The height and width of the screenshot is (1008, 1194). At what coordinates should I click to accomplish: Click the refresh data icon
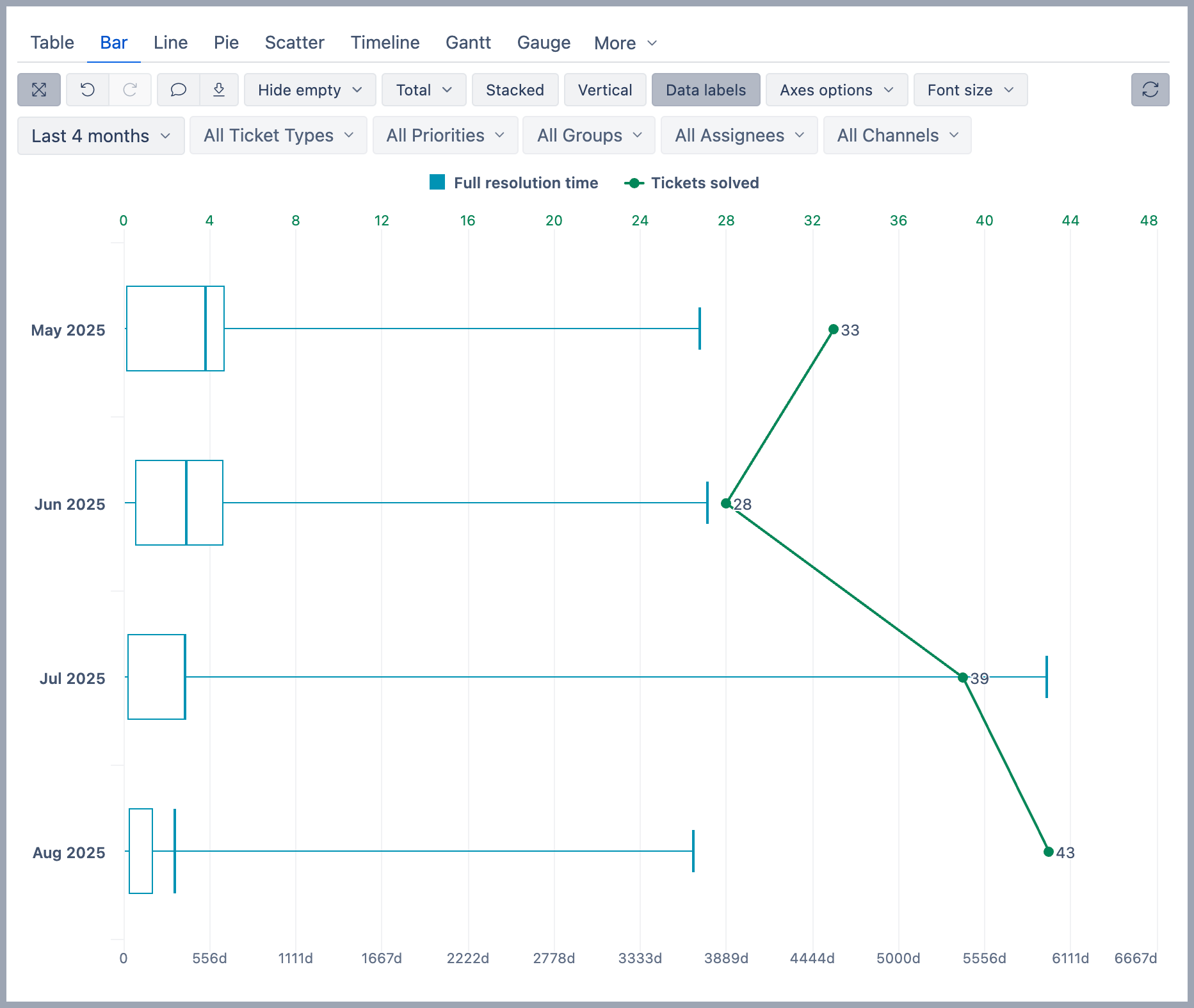(1150, 90)
